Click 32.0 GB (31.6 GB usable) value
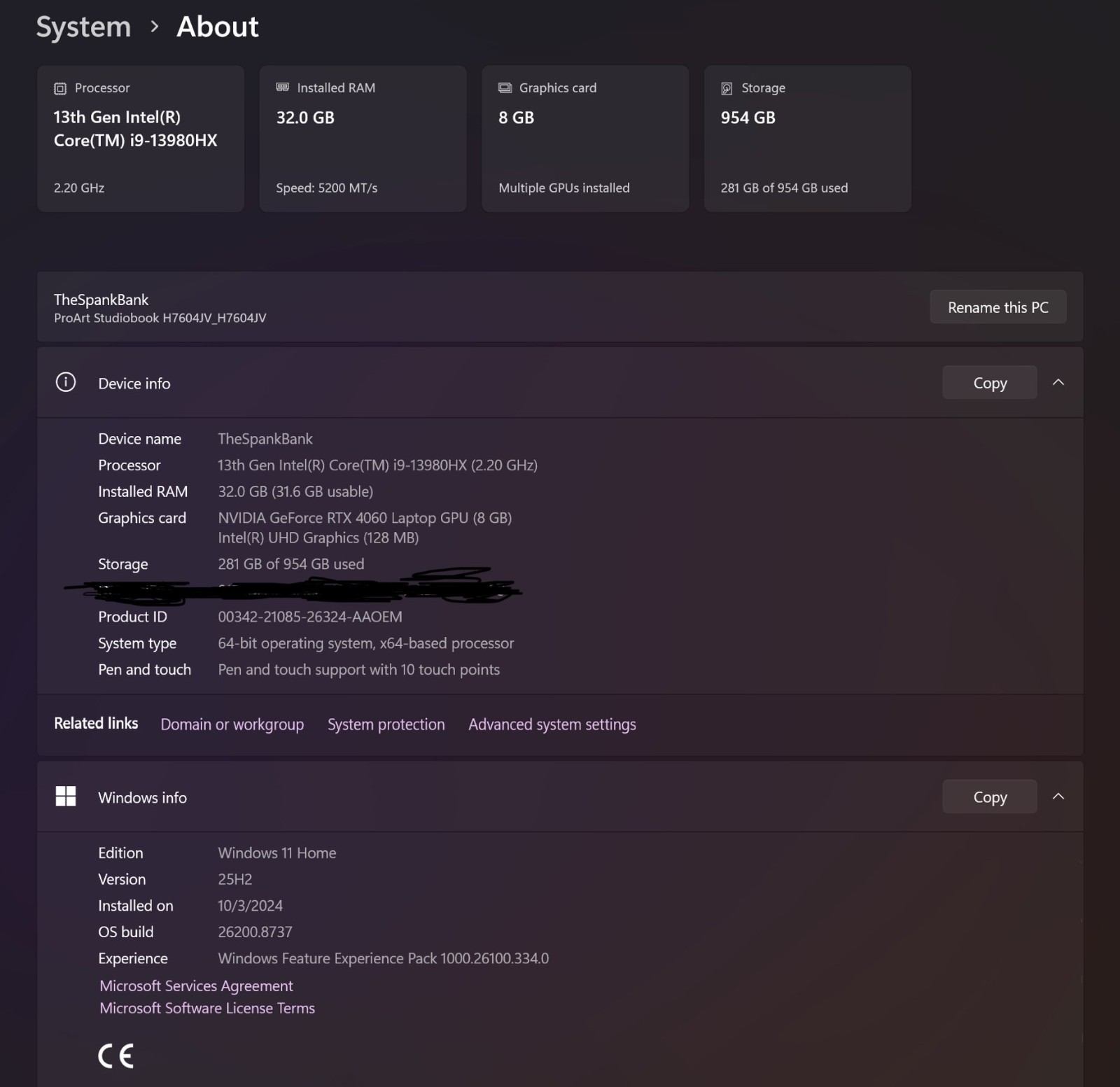 (295, 491)
